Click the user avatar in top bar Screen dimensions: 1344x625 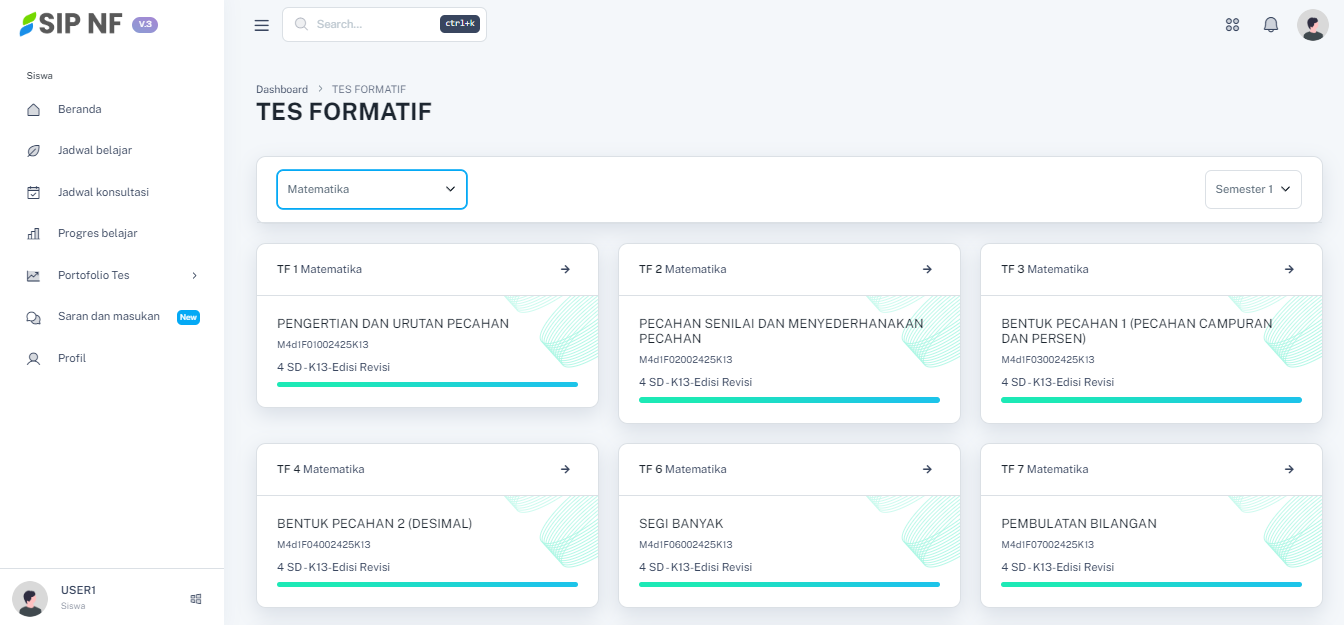[x=1312, y=25]
